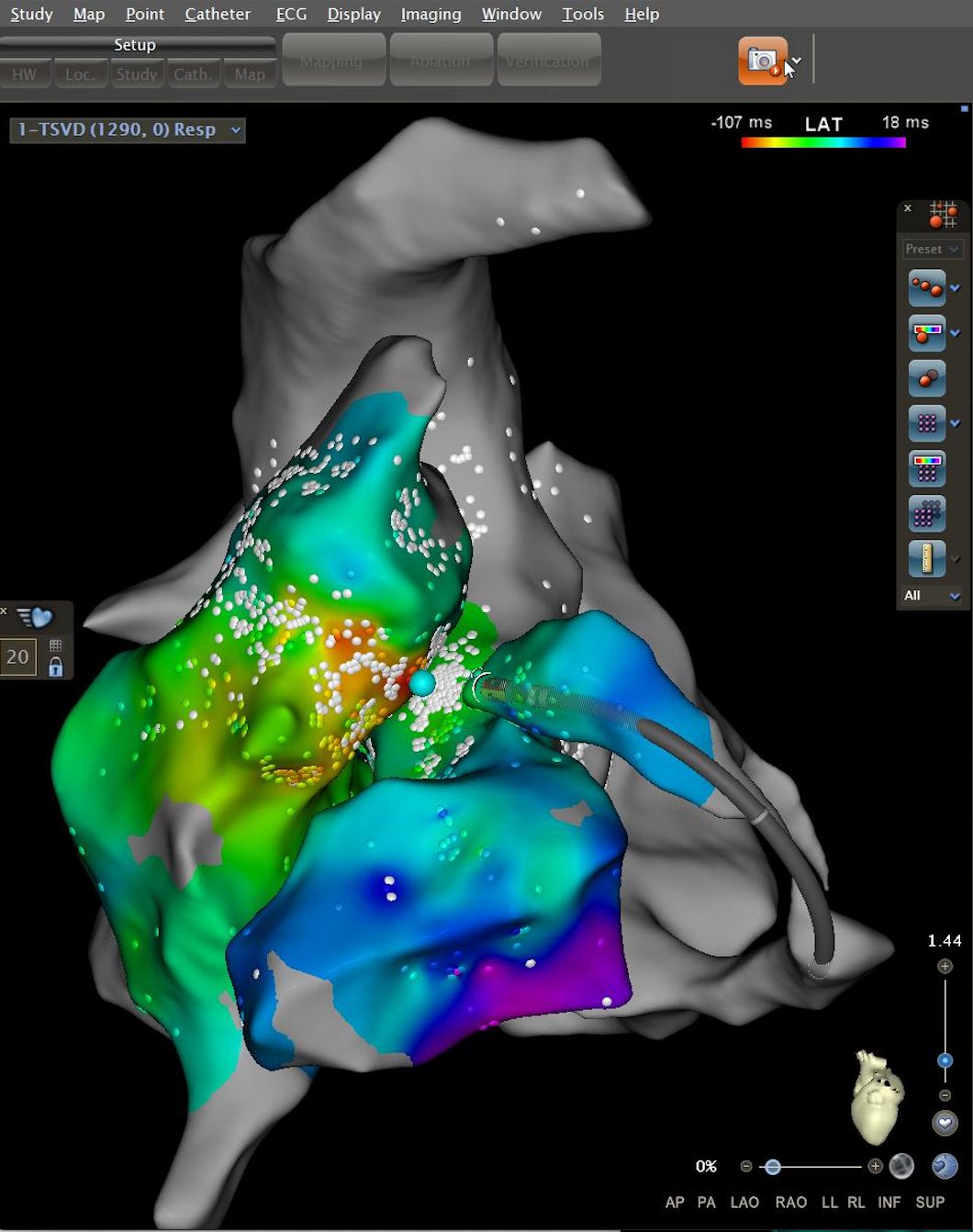Click the color bar with red sphere icon
This screenshot has height=1232, width=973.
(x=926, y=332)
